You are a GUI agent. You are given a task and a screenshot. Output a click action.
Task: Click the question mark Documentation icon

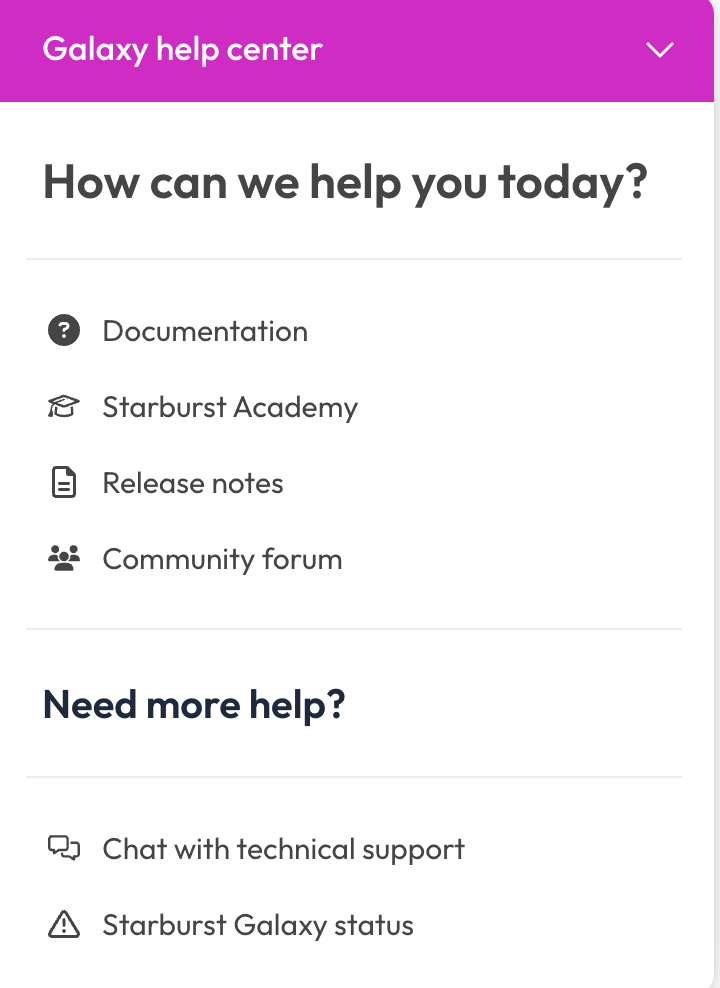(x=64, y=331)
